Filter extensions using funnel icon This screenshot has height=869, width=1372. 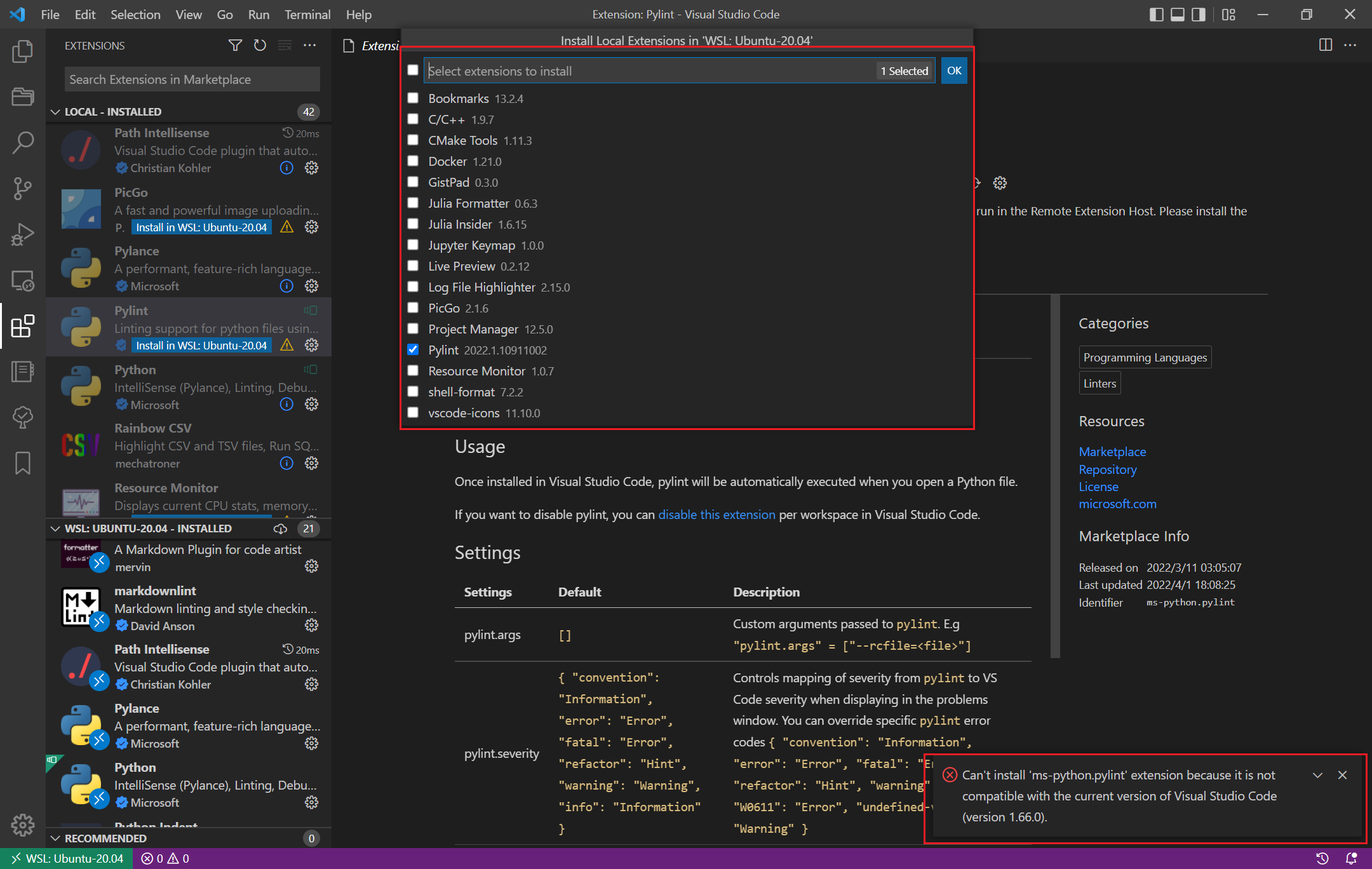(x=235, y=45)
